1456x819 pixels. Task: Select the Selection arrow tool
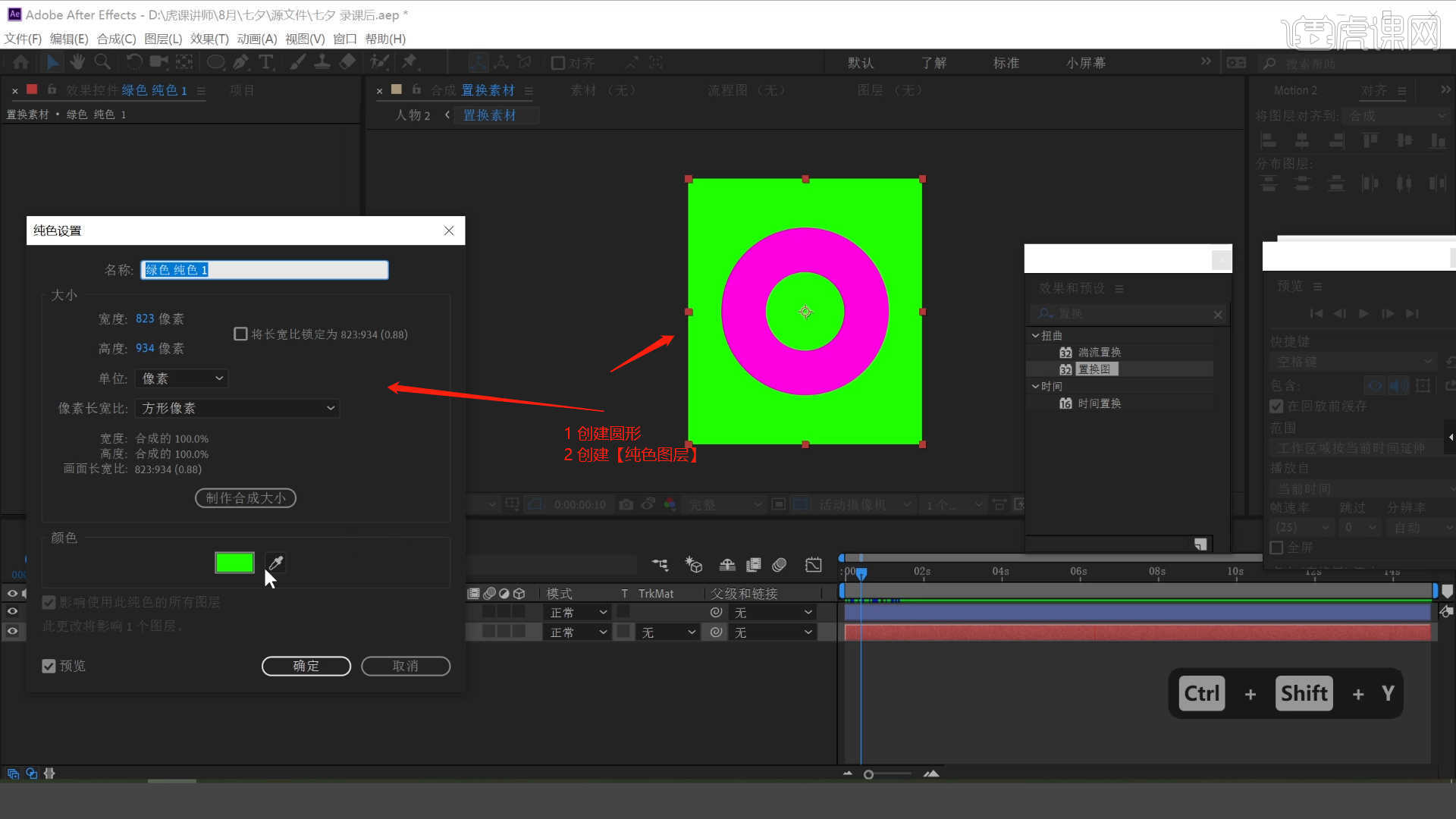click(x=52, y=62)
